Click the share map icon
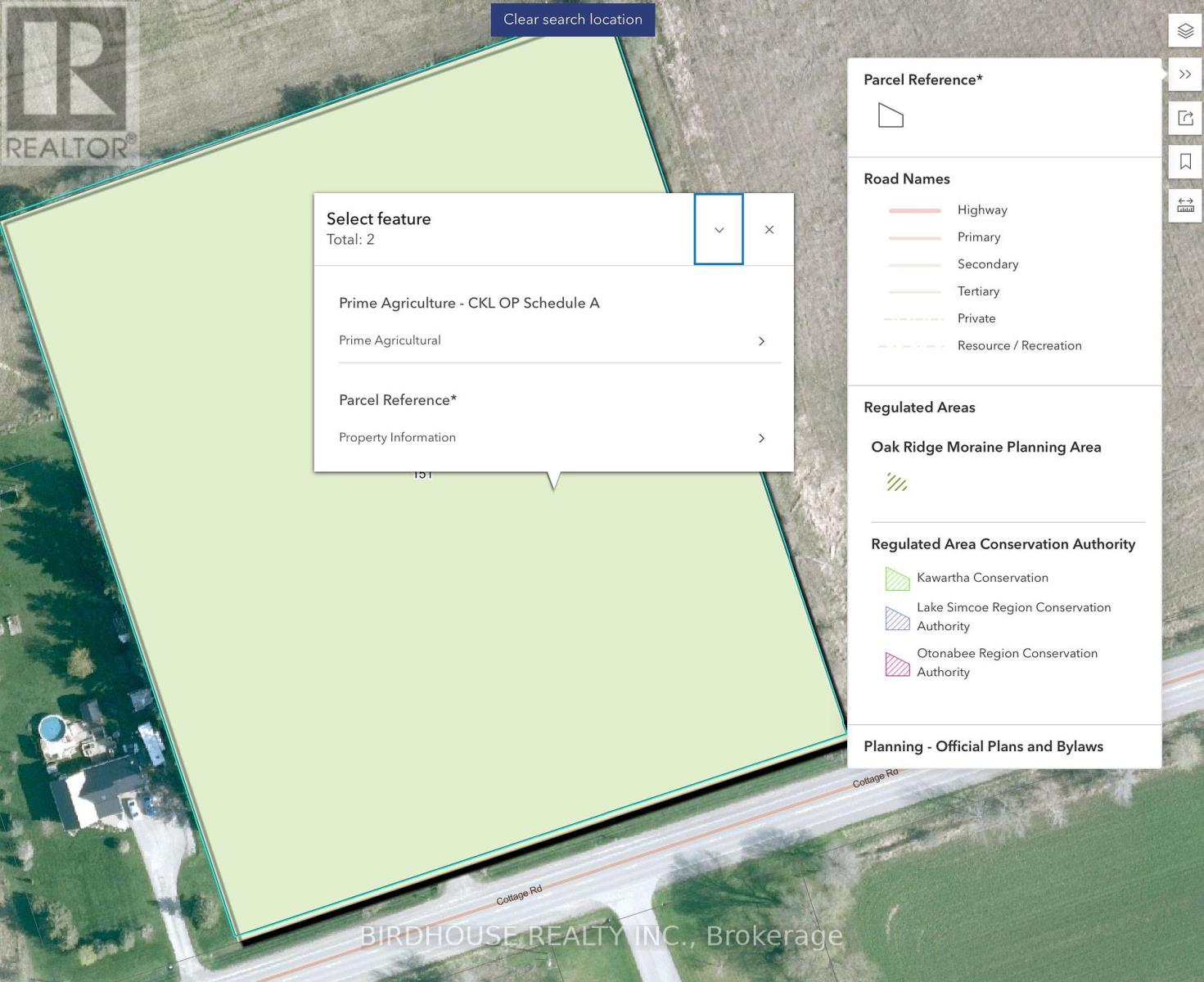 (x=1185, y=118)
